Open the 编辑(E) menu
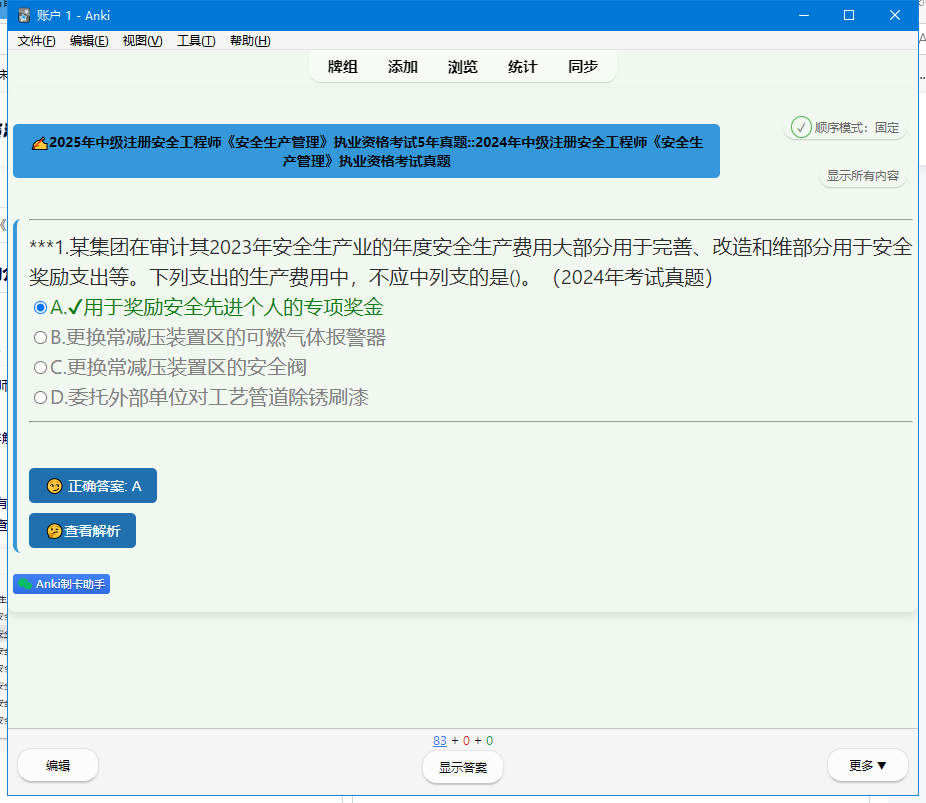 [x=89, y=41]
